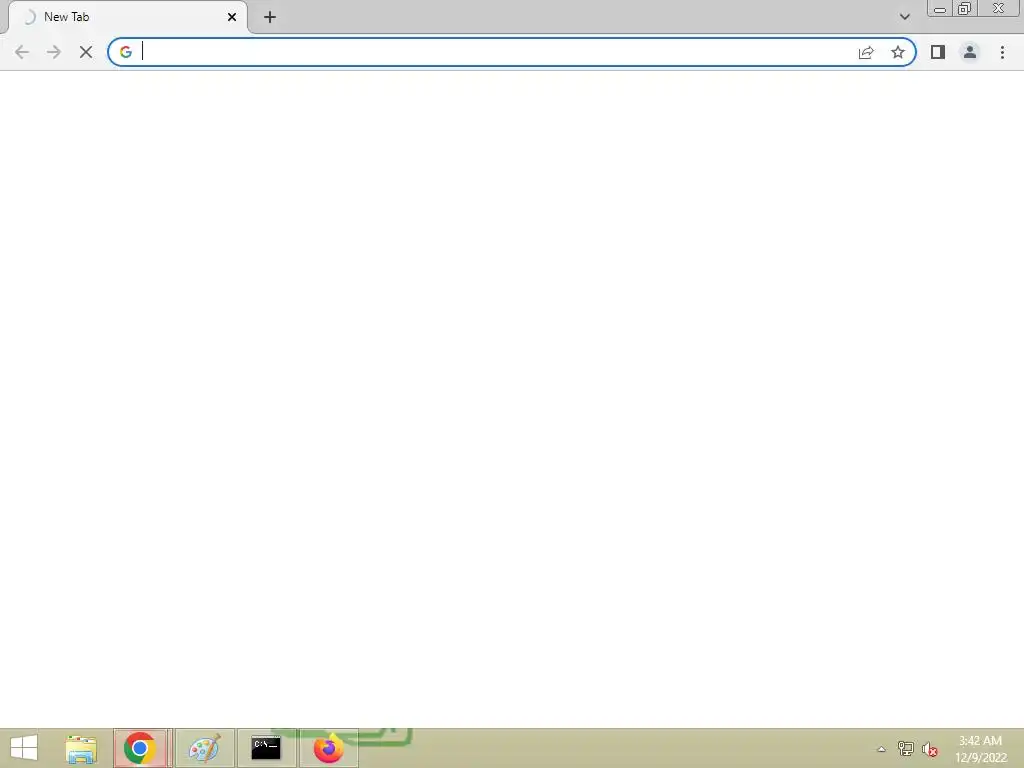Open File Explorer from taskbar
This screenshot has height=768, width=1024.
[x=81, y=748]
